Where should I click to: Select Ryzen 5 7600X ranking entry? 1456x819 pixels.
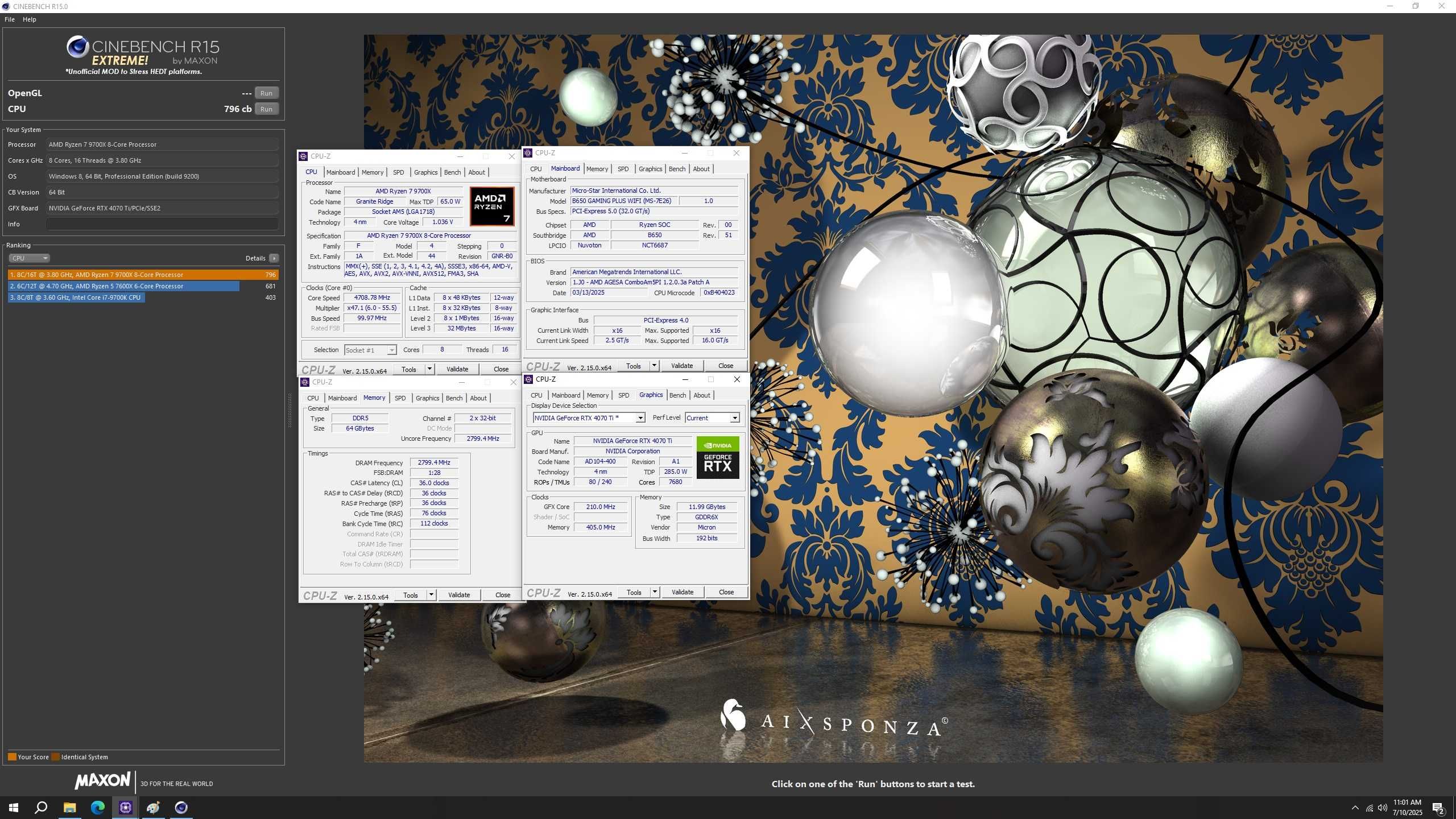[143, 286]
